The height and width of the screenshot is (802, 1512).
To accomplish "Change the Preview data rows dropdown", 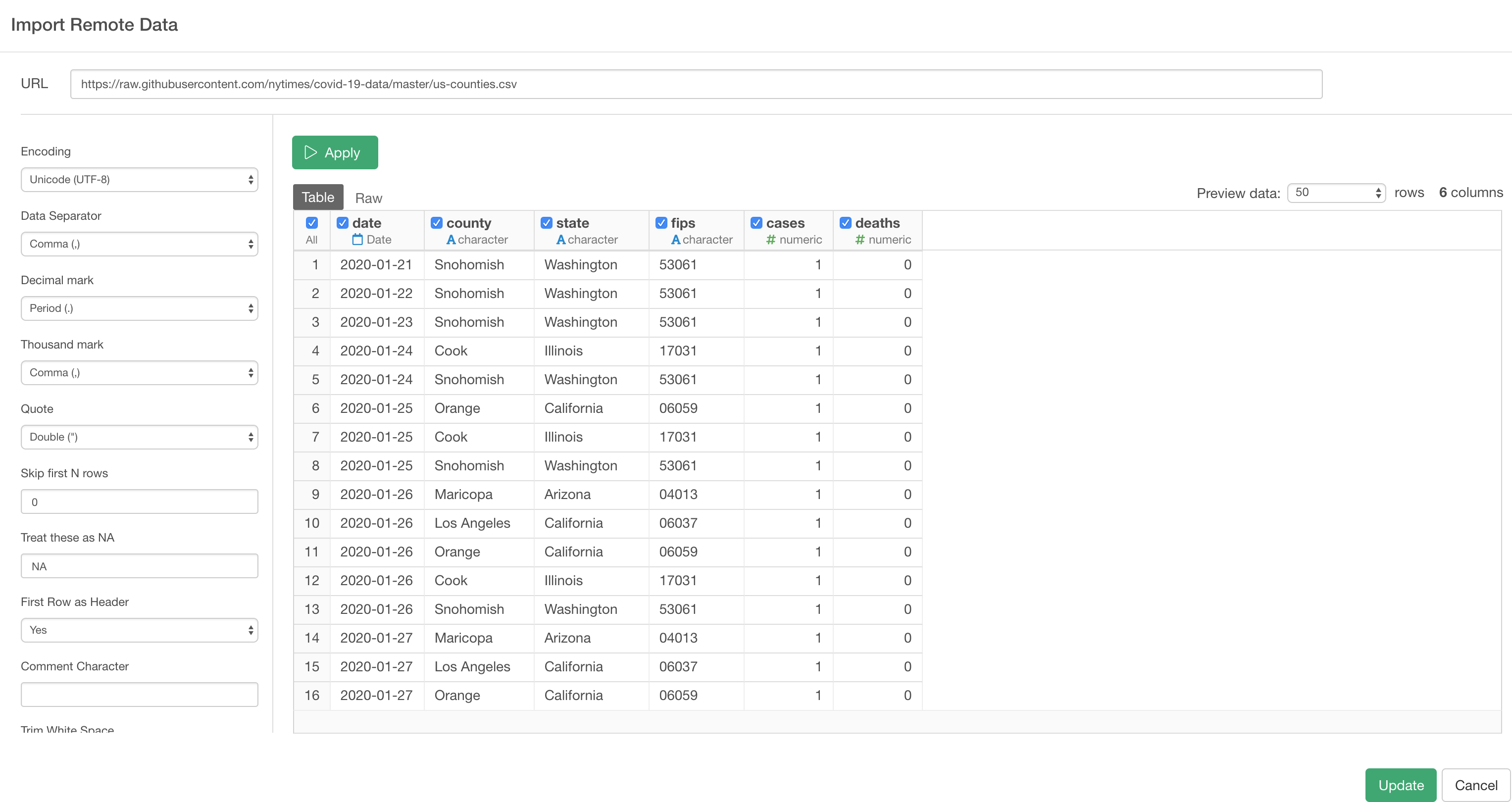I will tap(1336, 193).
